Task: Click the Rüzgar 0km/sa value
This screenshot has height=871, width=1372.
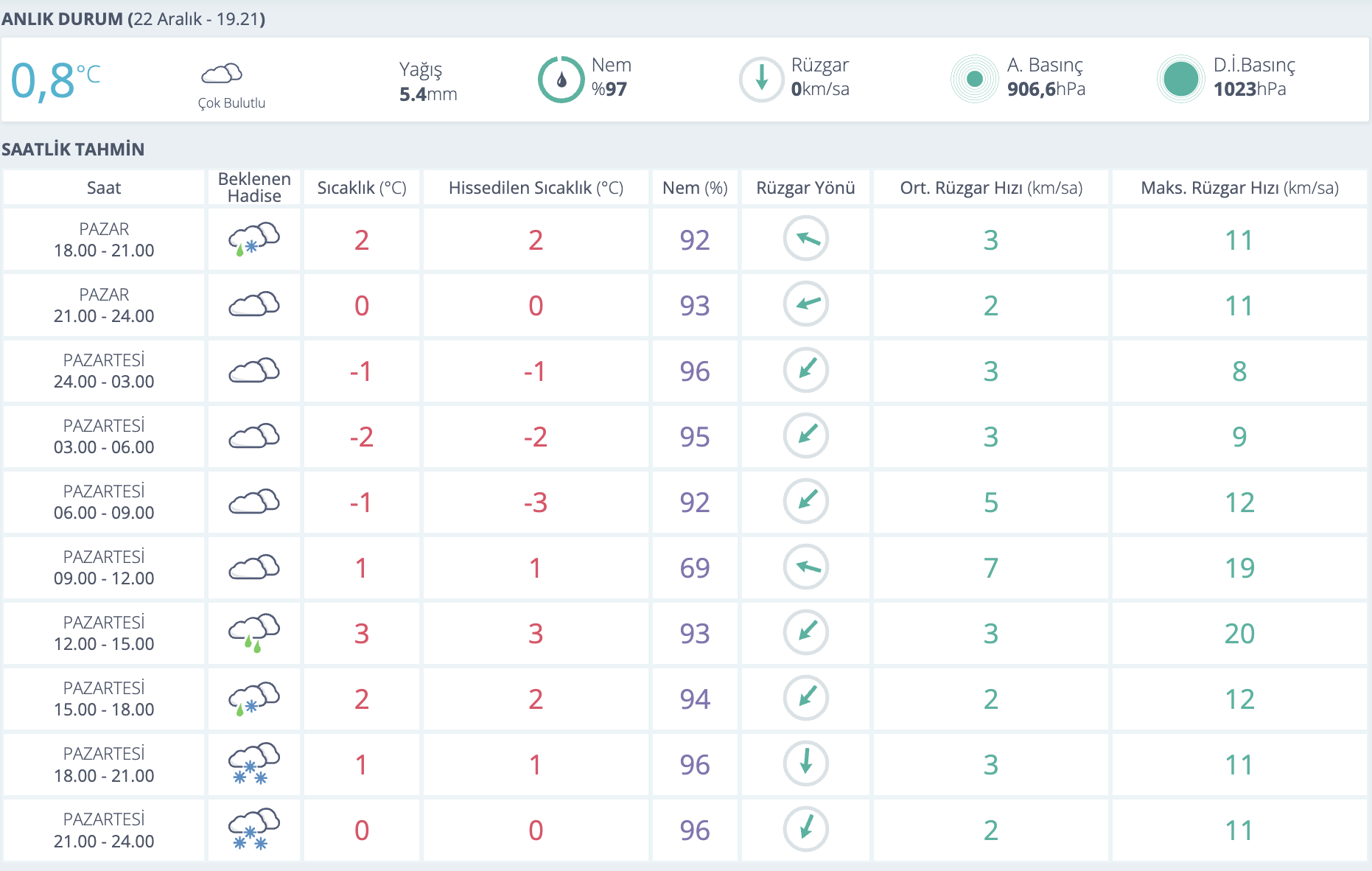Action: (820, 89)
